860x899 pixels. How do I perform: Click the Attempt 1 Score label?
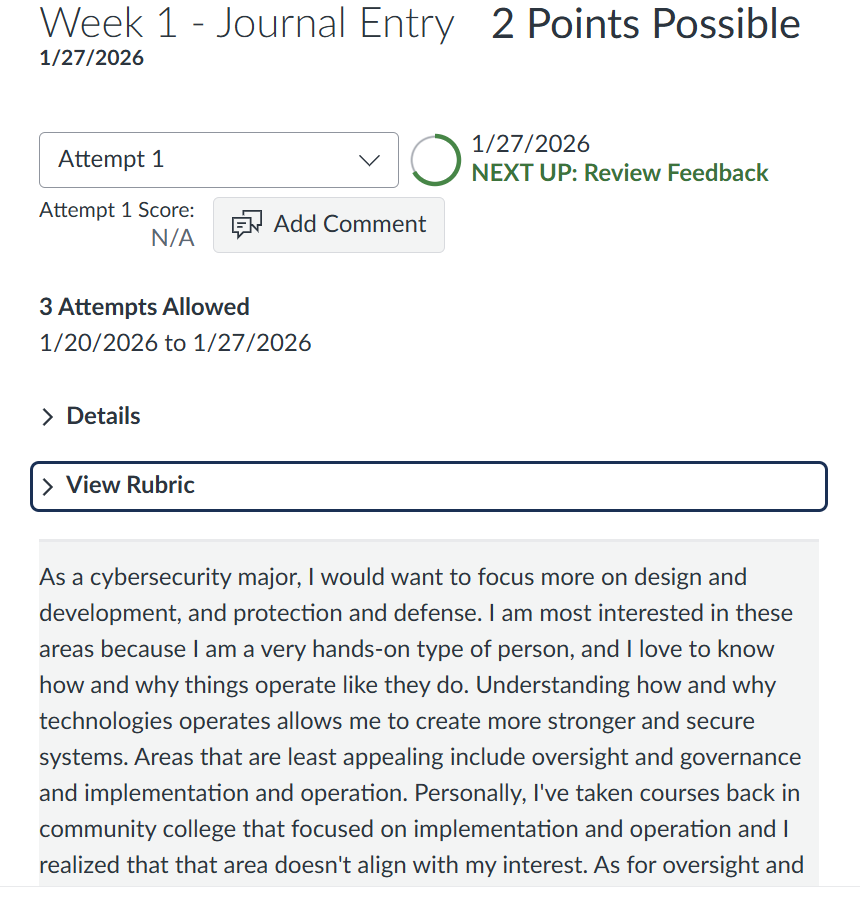tap(117, 211)
